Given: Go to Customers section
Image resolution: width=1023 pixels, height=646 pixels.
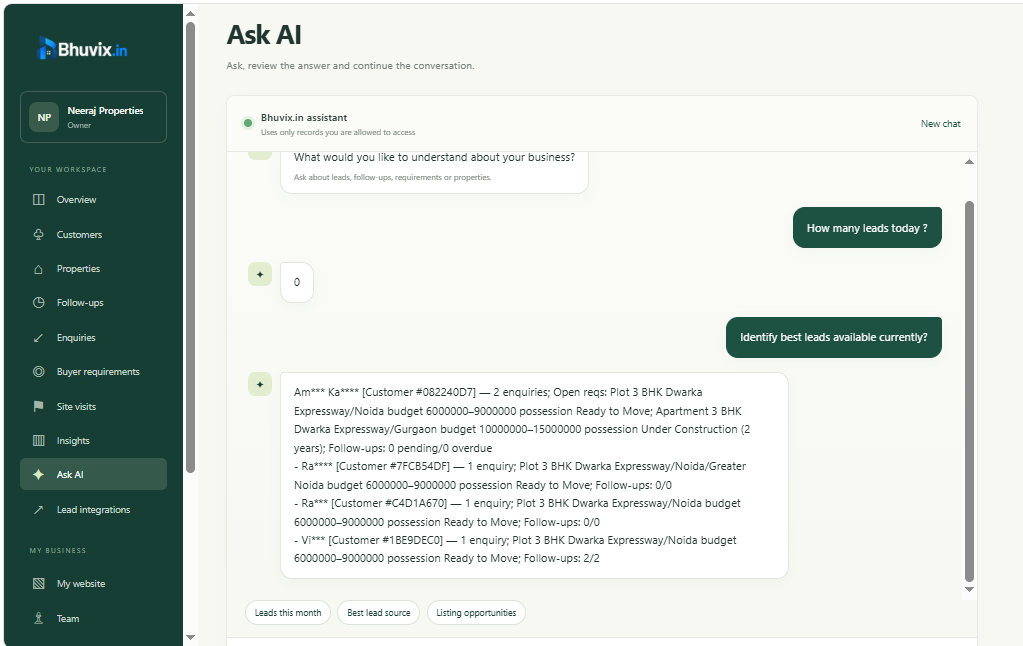Looking at the screenshot, I should [x=93, y=234].
